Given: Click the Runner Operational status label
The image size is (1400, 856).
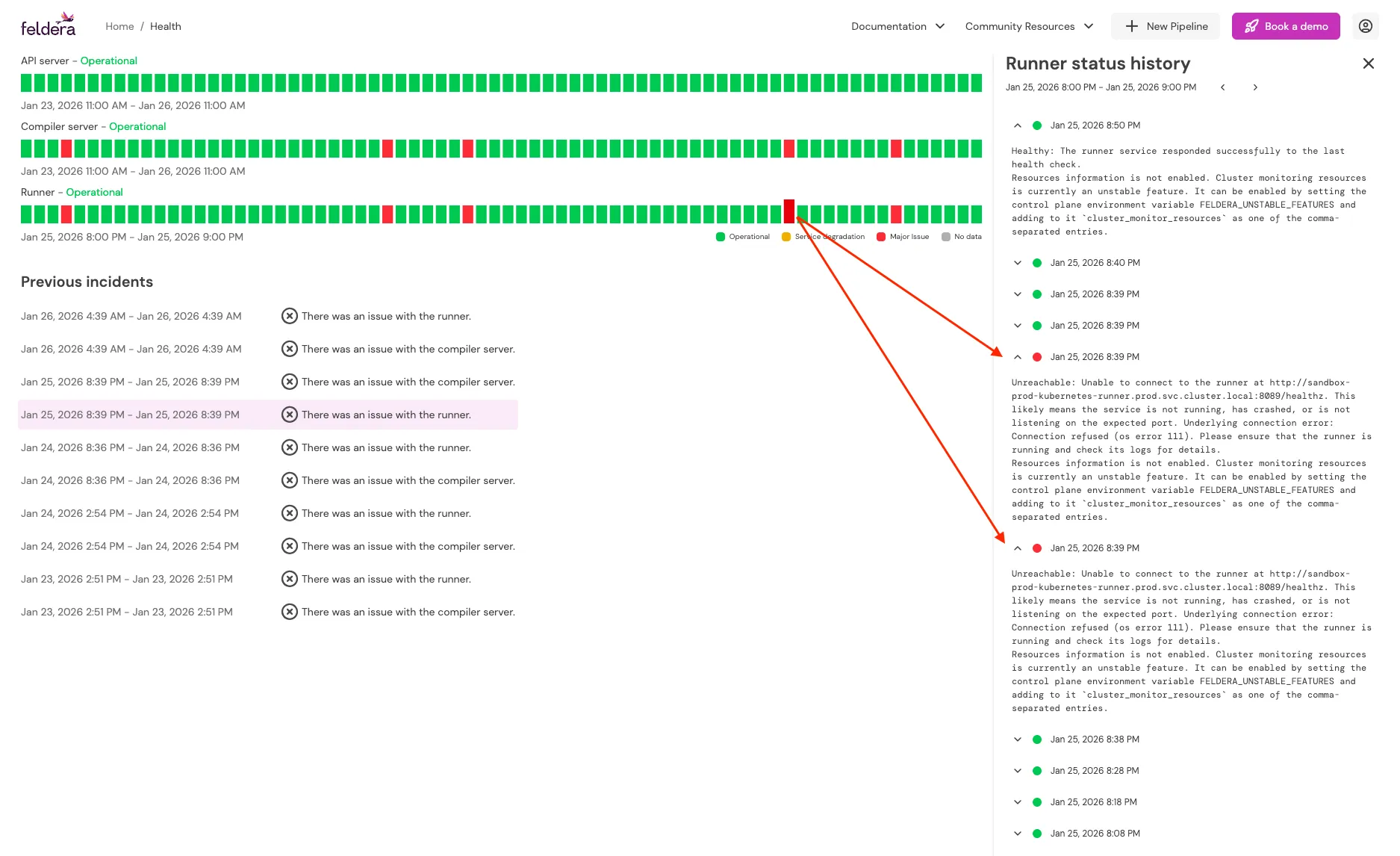Looking at the screenshot, I should click(x=94, y=192).
